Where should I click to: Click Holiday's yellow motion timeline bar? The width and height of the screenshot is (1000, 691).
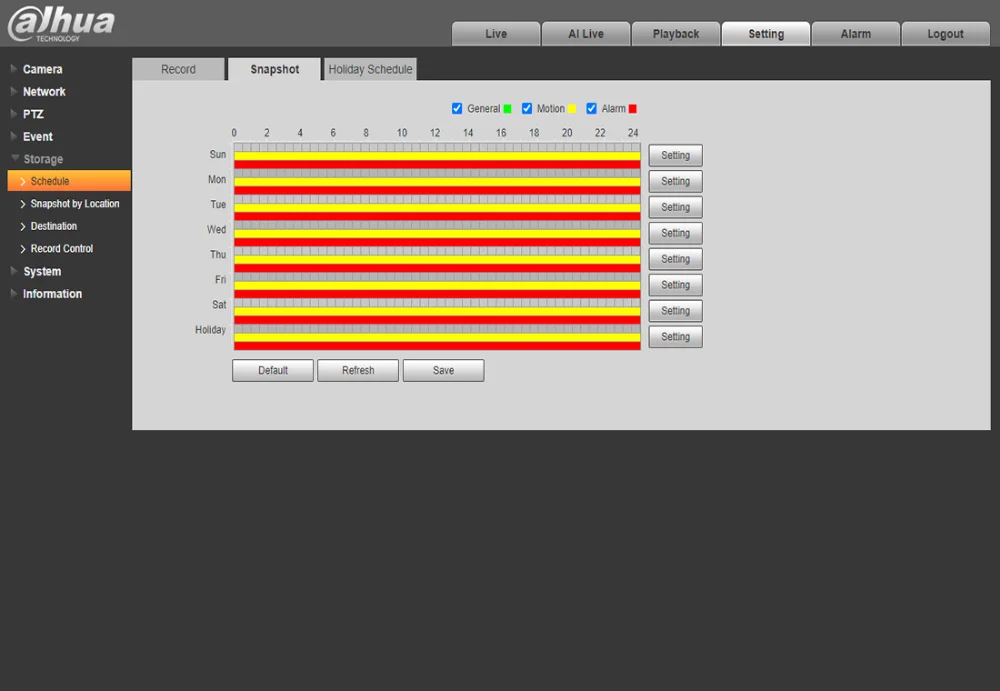(437, 337)
